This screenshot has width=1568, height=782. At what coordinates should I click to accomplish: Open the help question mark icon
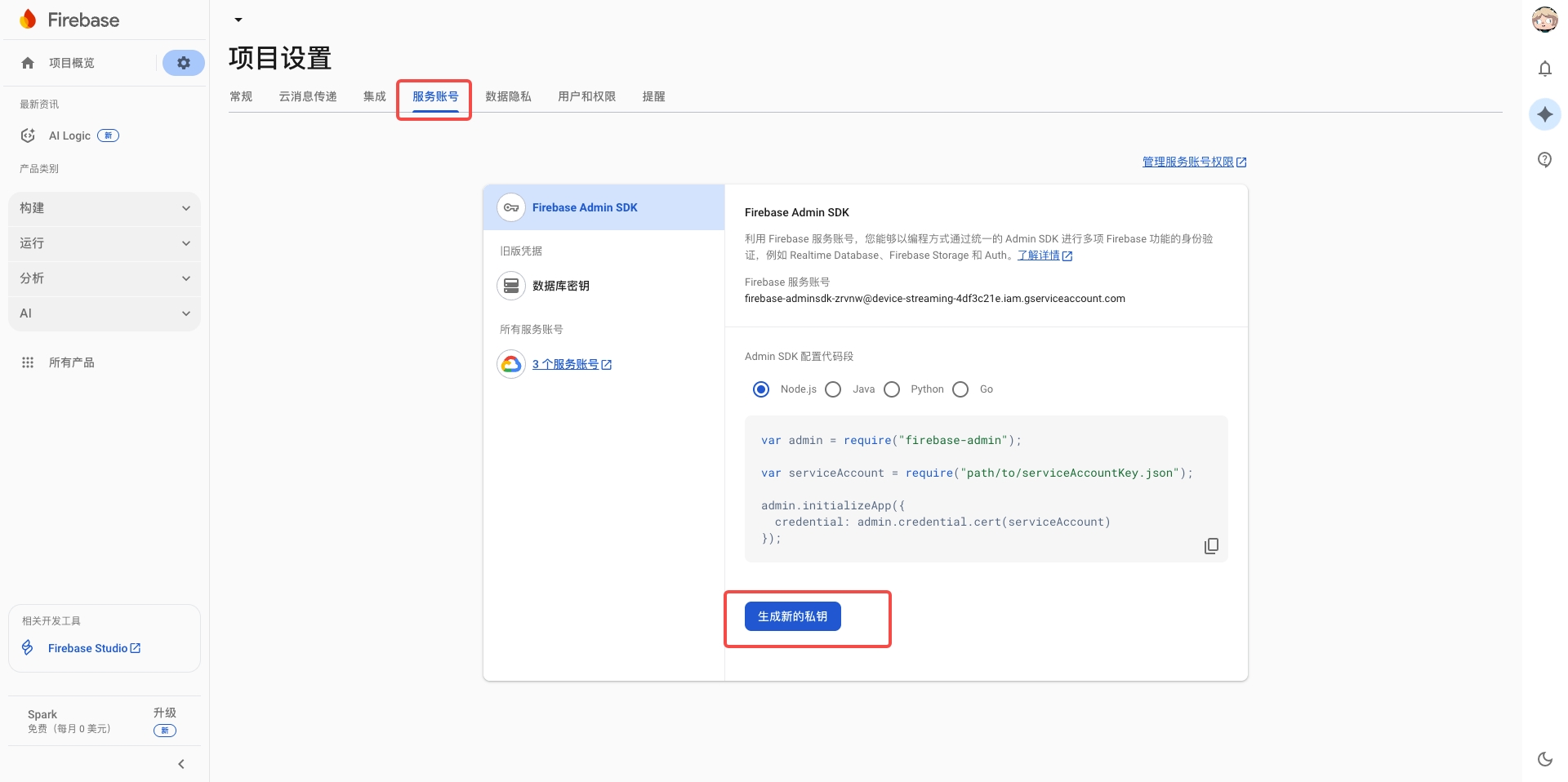pyautogui.click(x=1544, y=159)
